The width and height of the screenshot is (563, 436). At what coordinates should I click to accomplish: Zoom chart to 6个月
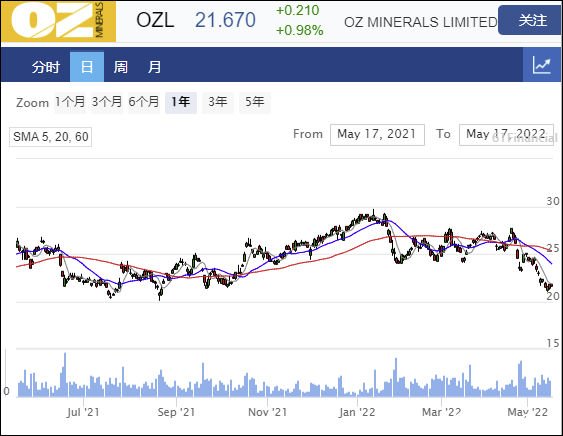point(144,102)
